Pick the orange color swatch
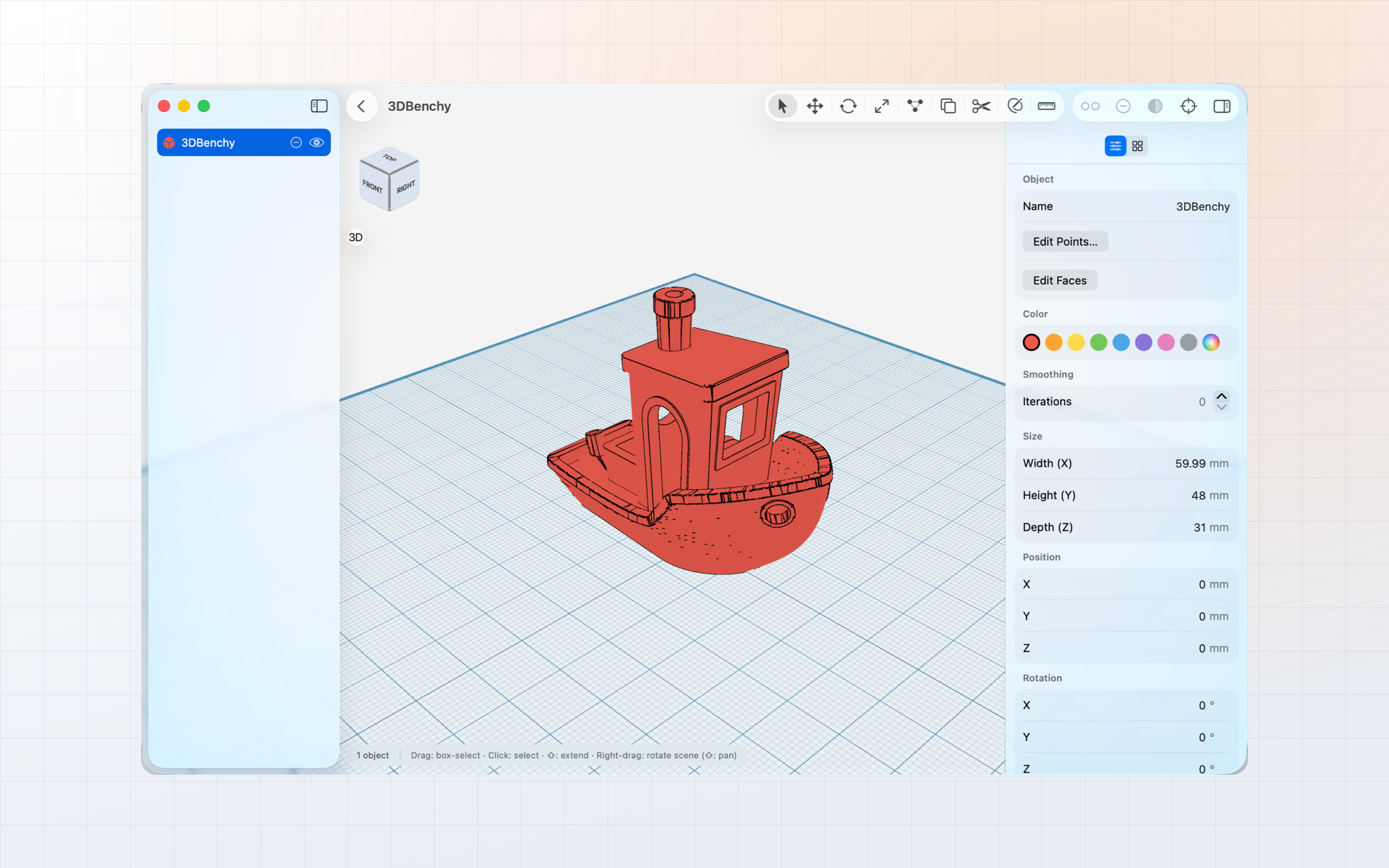The image size is (1389, 868). [1054, 343]
